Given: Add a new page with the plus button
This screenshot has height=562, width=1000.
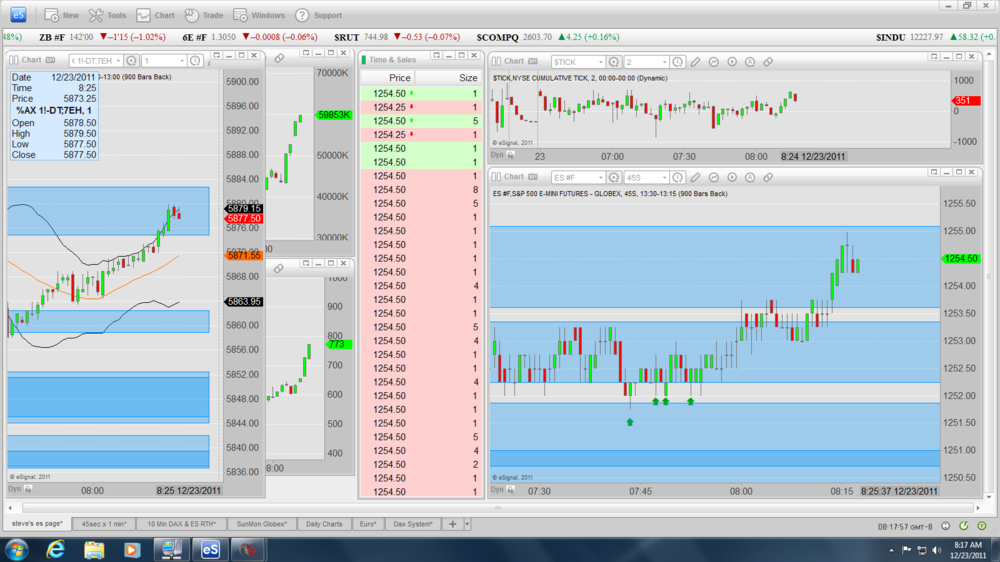Looking at the screenshot, I should coord(453,524).
